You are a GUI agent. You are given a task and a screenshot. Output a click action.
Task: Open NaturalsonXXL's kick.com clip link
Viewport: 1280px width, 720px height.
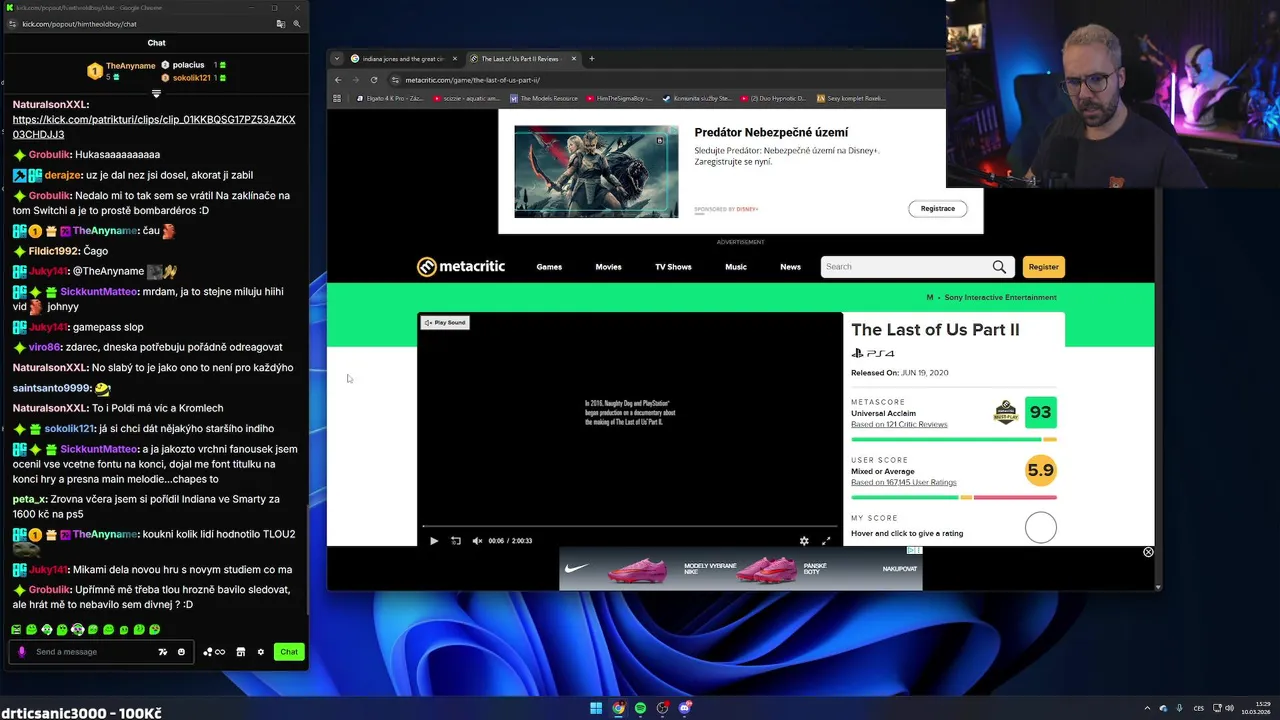(x=154, y=127)
